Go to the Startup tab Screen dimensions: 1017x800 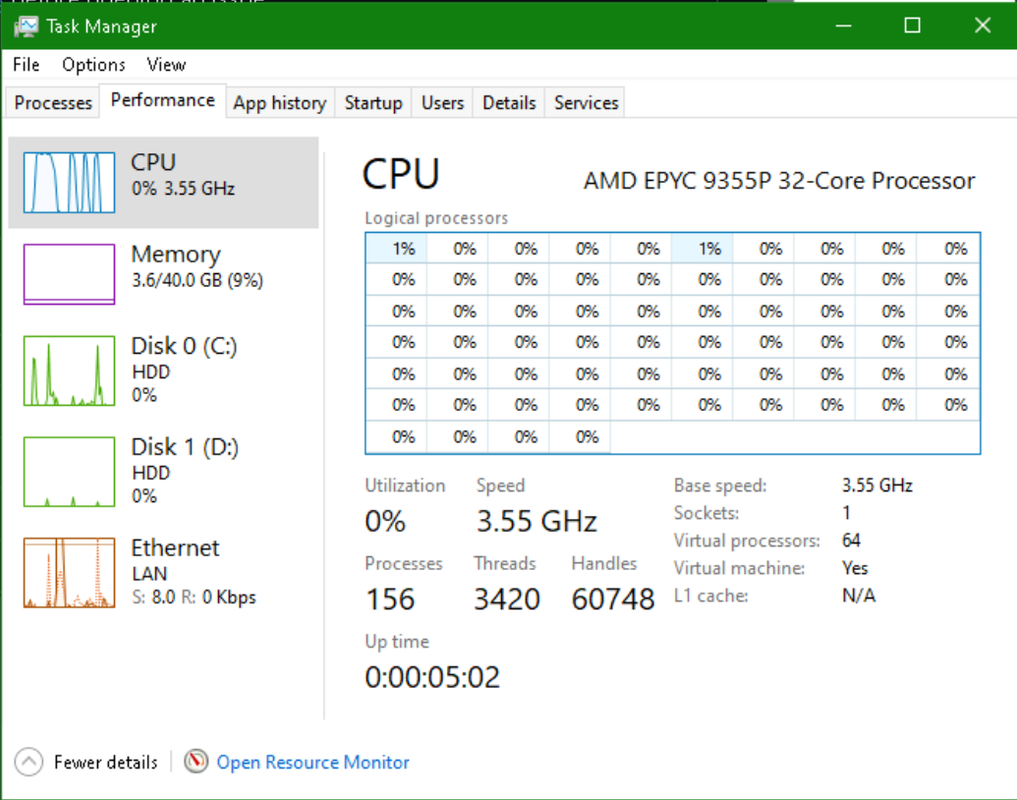(x=374, y=103)
